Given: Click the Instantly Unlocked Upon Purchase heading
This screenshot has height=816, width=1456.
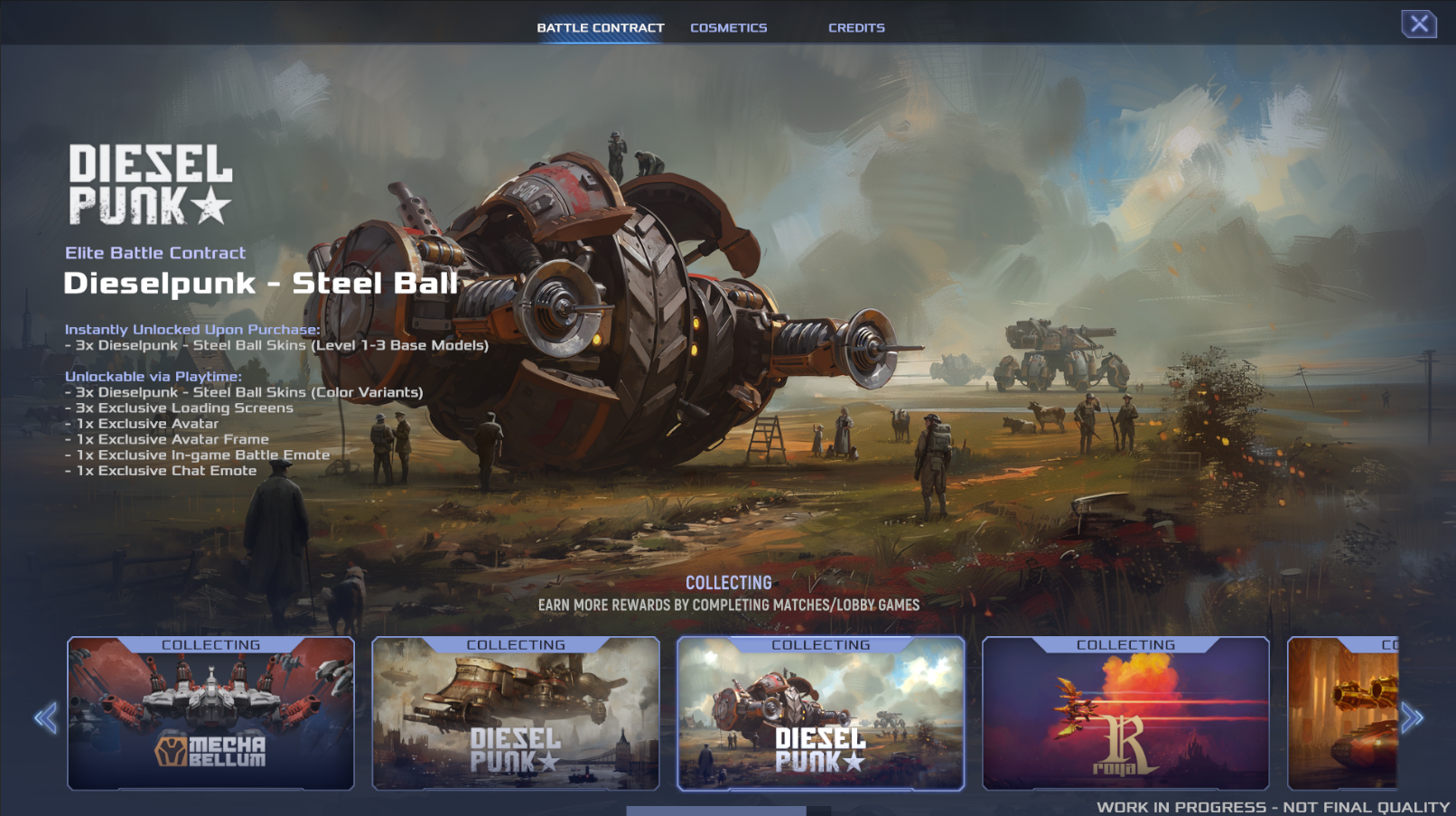Looking at the screenshot, I should click(192, 330).
